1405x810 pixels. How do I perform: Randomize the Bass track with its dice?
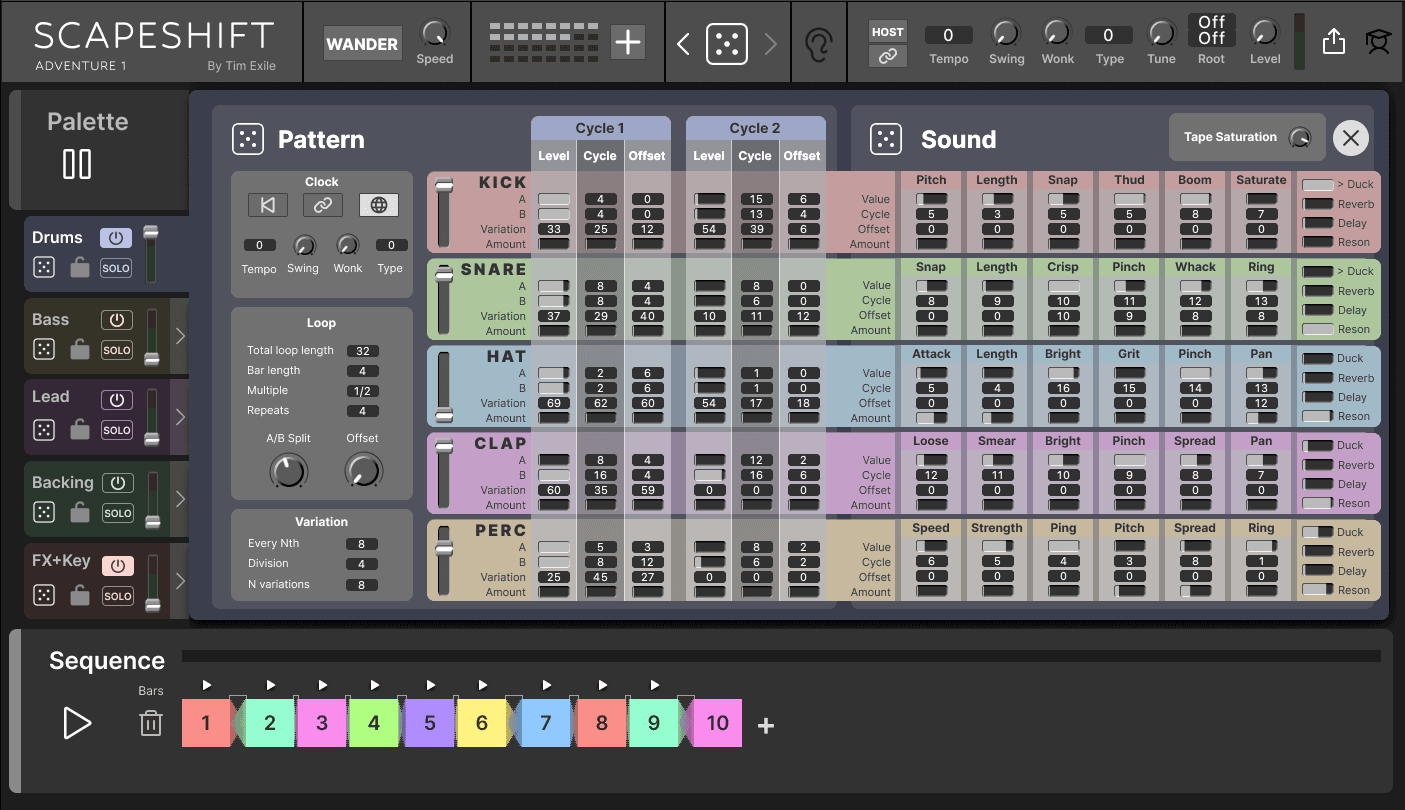[x=44, y=349]
